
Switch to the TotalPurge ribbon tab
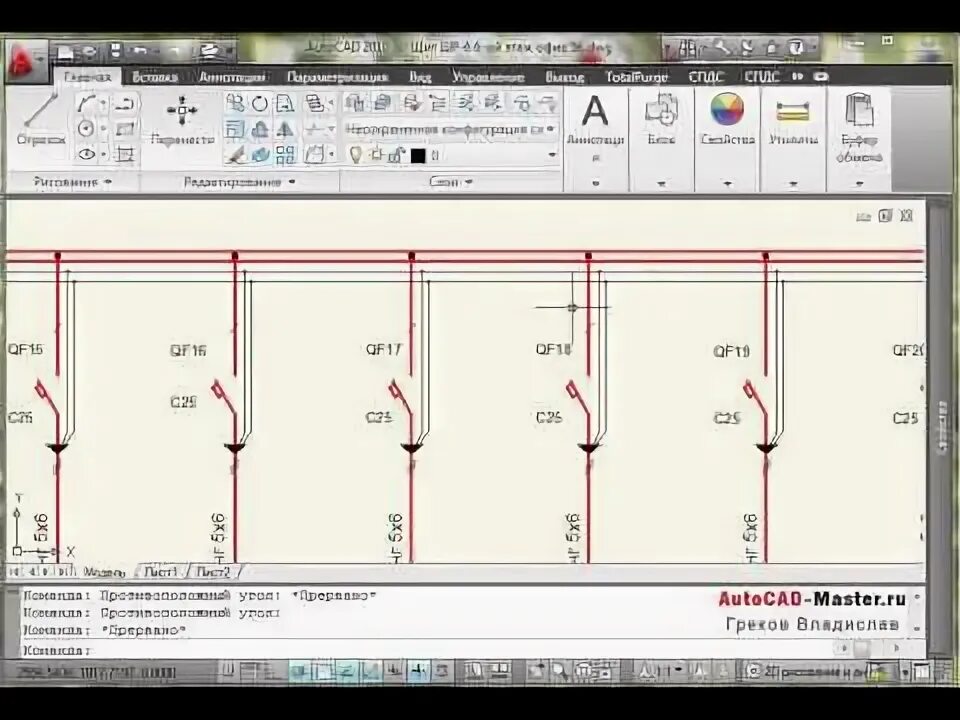tap(636, 77)
